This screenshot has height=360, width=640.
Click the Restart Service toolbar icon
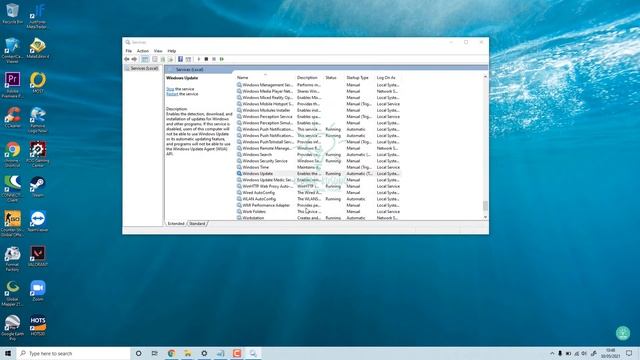(222, 59)
